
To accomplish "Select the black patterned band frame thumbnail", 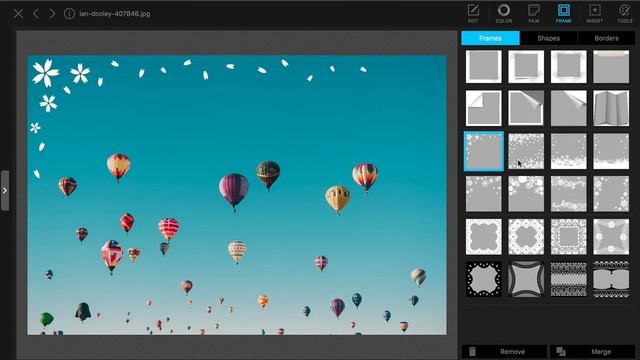I will click(x=569, y=279).
